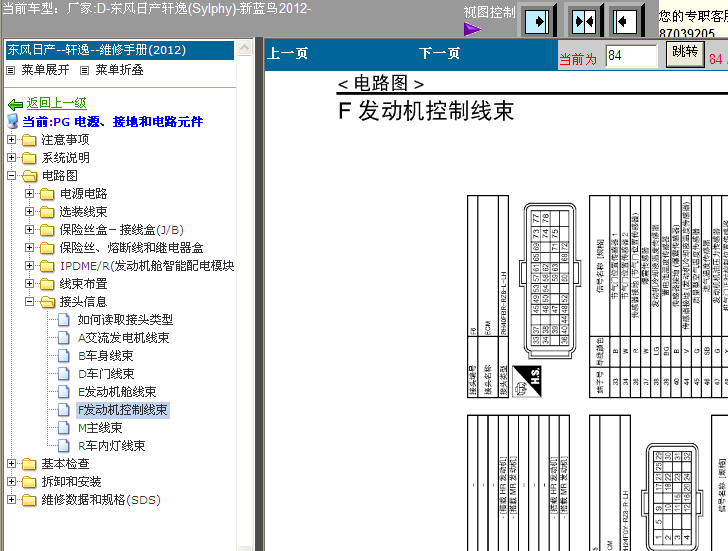This screenshot has height=551, width=728.
Task: Open F发动机控制线束 tree item
Action: click(x=123, y=410)
